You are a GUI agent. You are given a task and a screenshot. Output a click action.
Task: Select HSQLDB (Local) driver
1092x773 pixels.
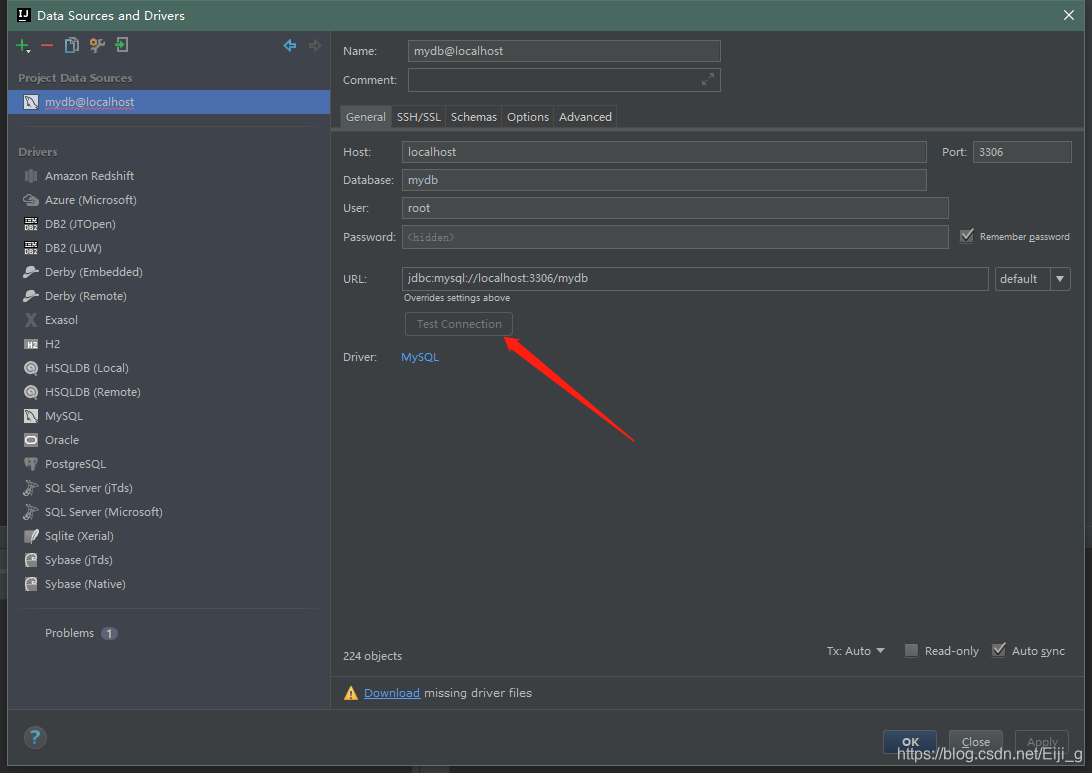(x=86, y=368)
